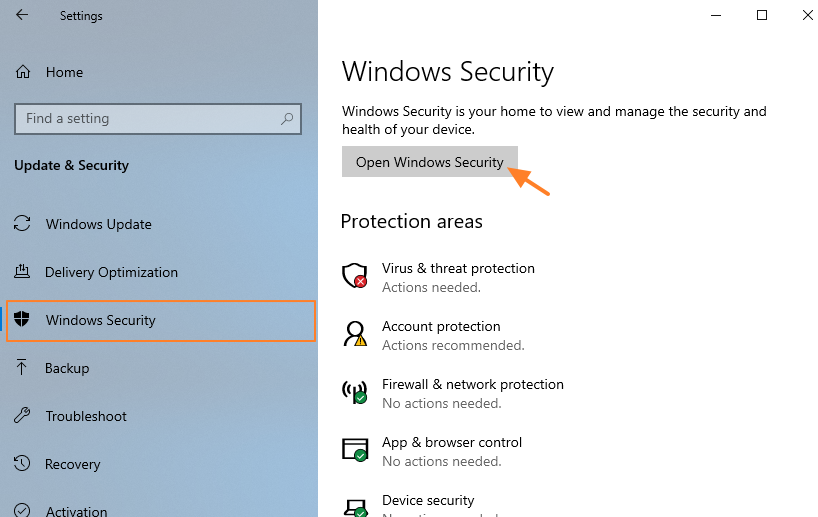
Task: Click the Home house icon
Action: [x=23, y=72]
